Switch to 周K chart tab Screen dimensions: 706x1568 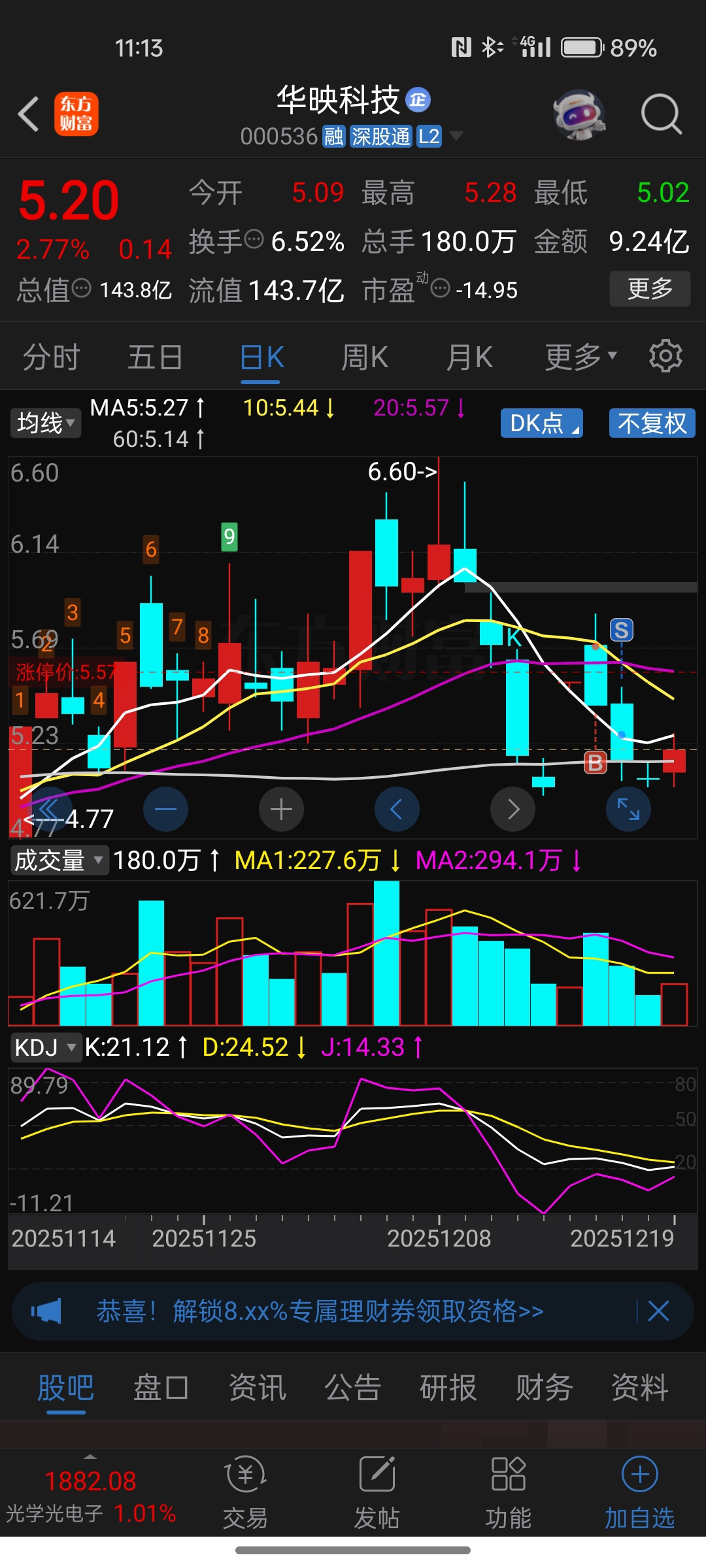click(365, 357)
